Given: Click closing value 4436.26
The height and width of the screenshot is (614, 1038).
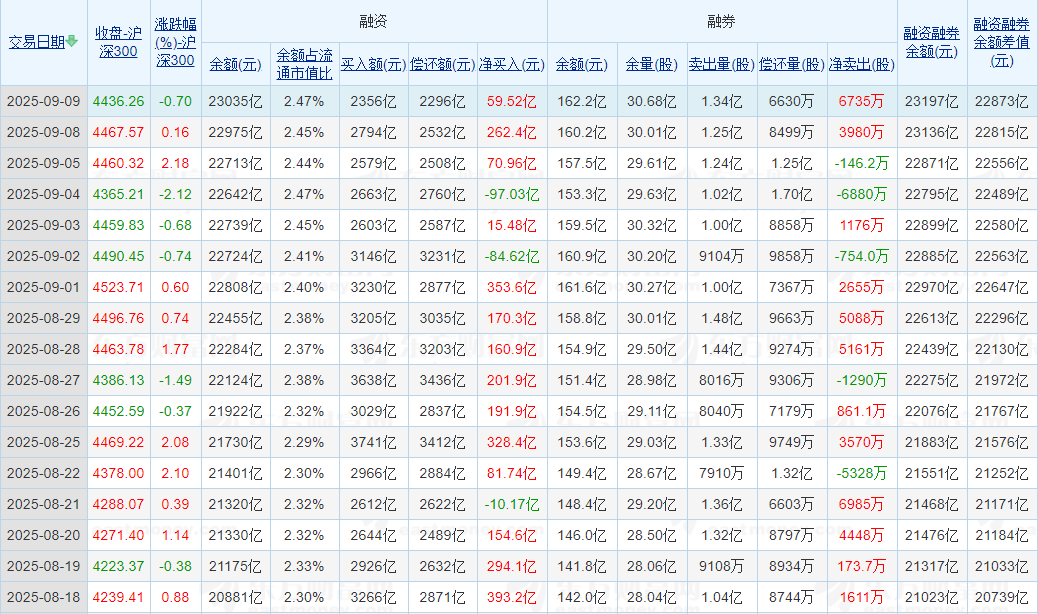Looking at the screenshot, I should click(118, 101).
